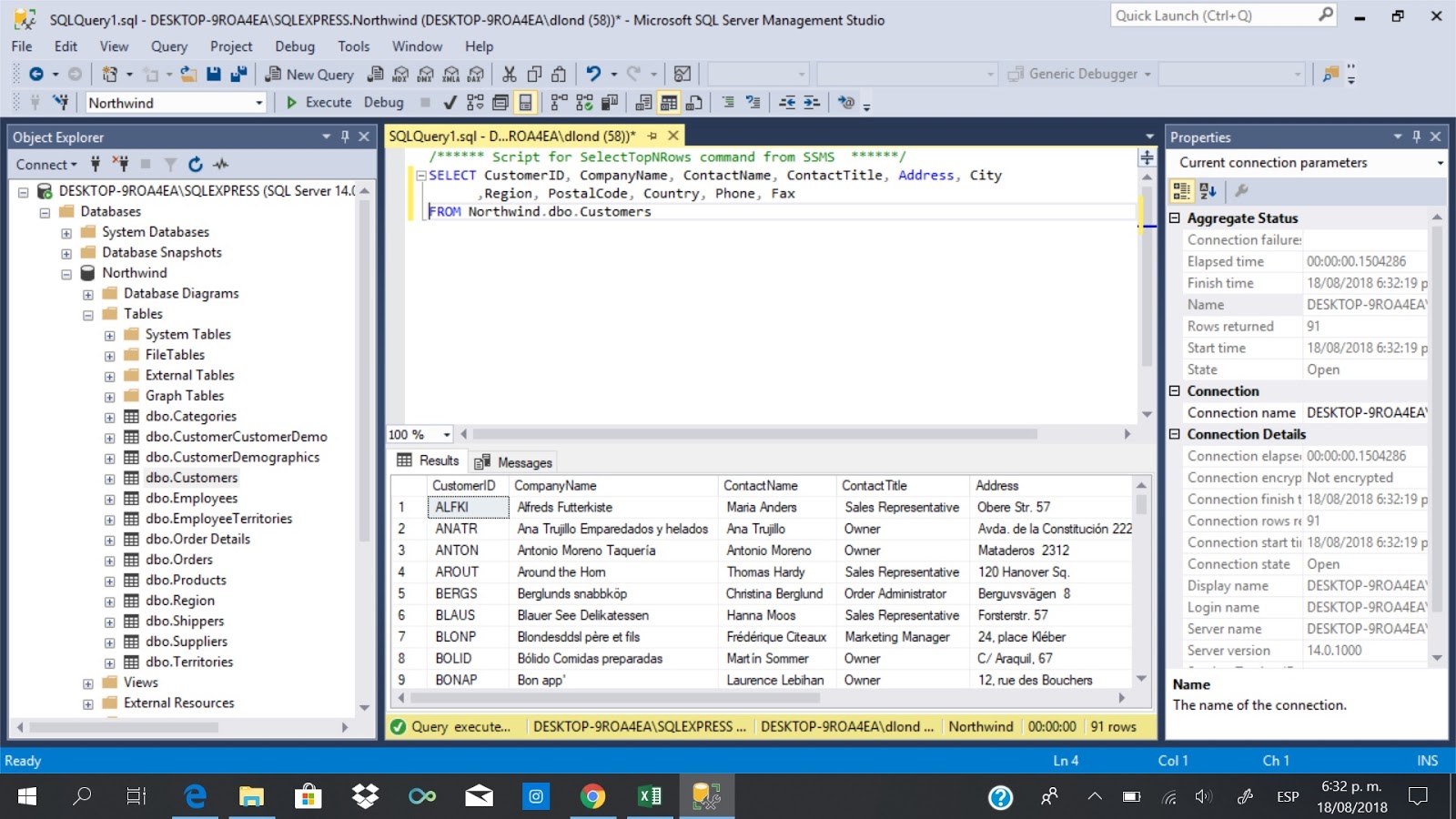This screenshot has width=1456, height=819.
Task: Open the Northwind database dropdown
Action: point(258,102)
